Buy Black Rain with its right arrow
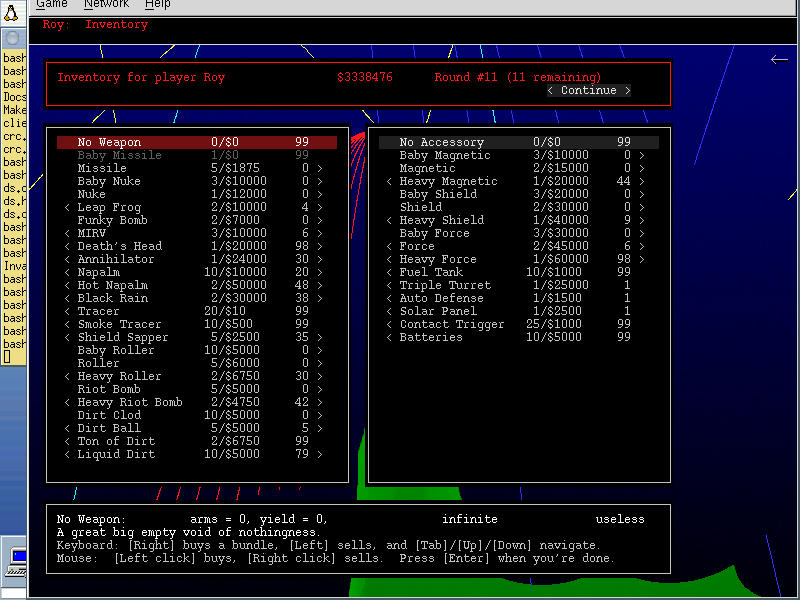 pos(320,298)
